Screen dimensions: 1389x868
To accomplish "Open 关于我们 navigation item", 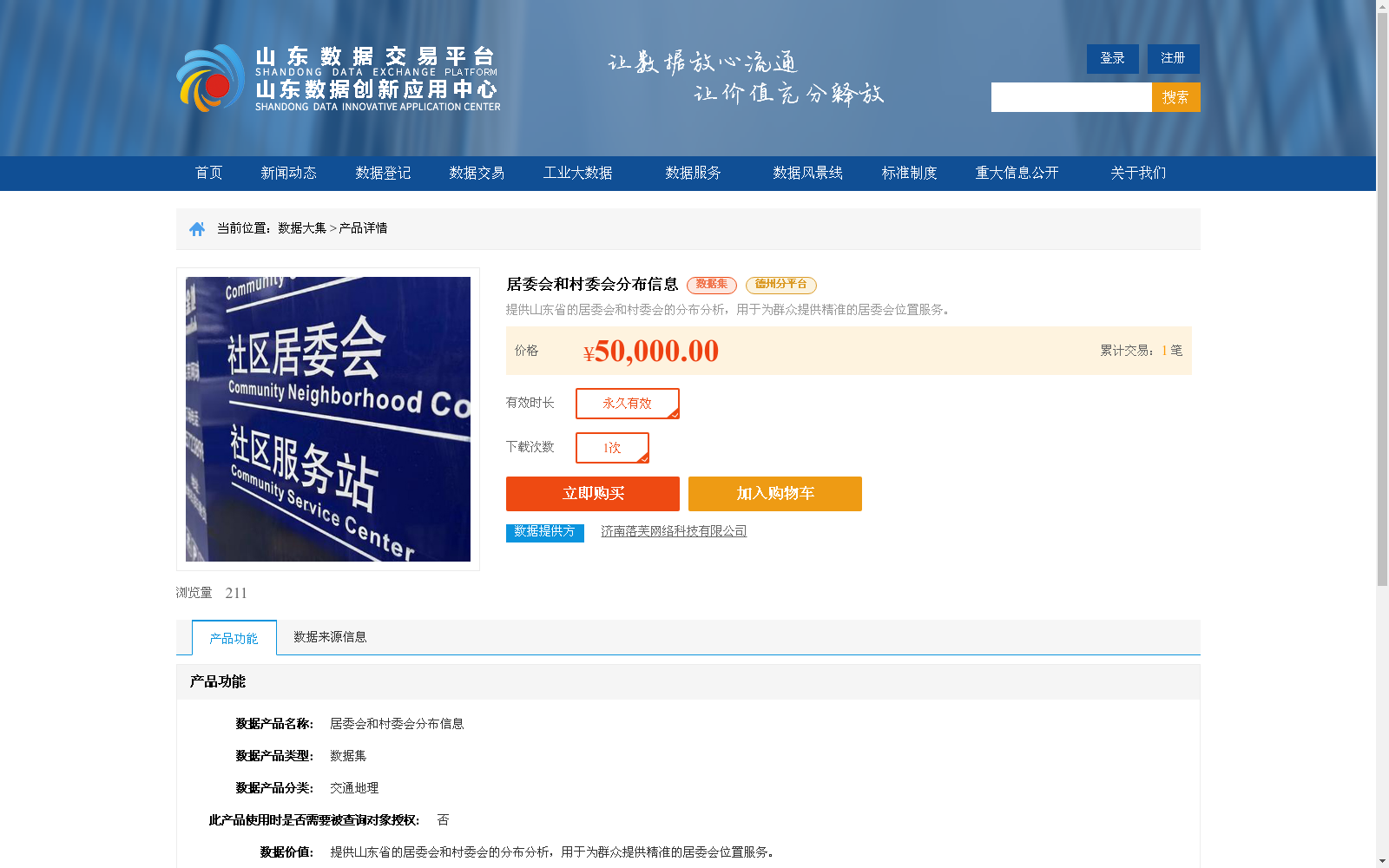I will point(1138,173).
